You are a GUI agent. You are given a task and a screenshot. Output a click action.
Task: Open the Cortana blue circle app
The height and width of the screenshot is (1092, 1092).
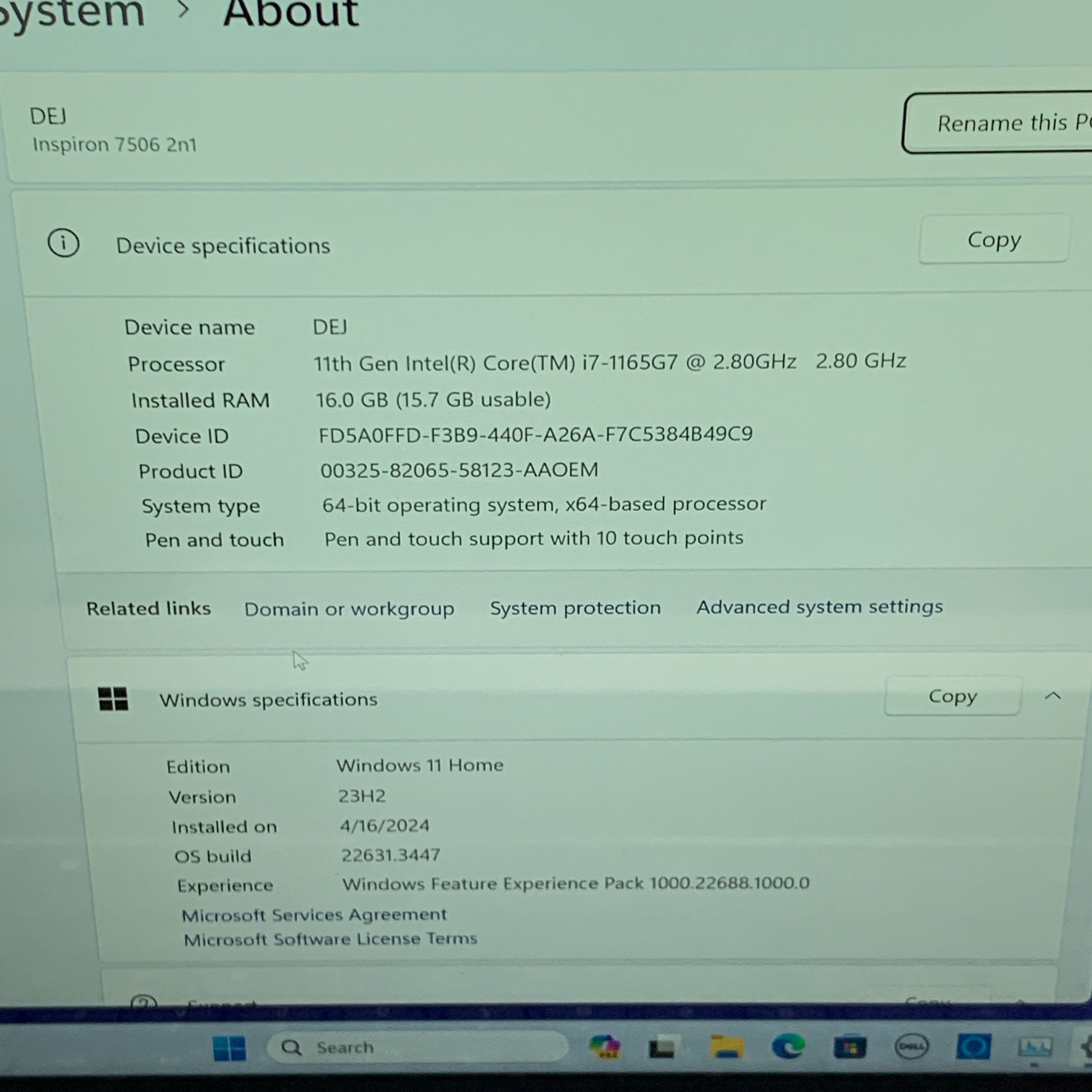tap(973, 1046)
